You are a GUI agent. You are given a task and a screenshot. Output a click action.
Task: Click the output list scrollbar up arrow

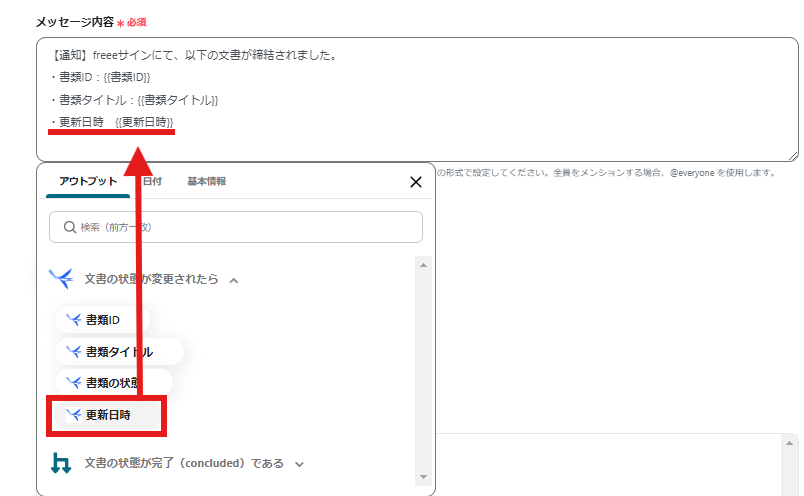(423, 265)
